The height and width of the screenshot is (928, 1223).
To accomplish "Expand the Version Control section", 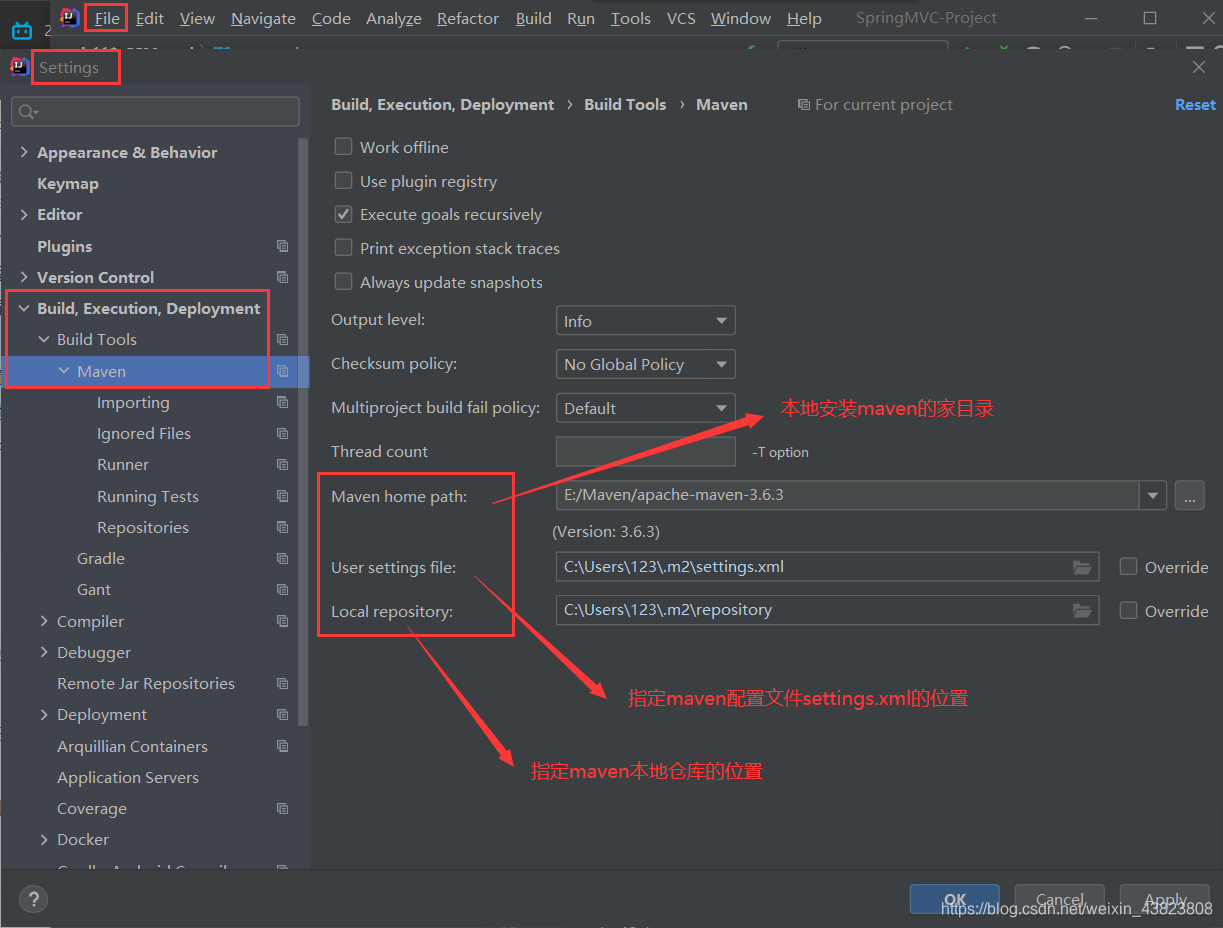I will (x=24, y=277).
